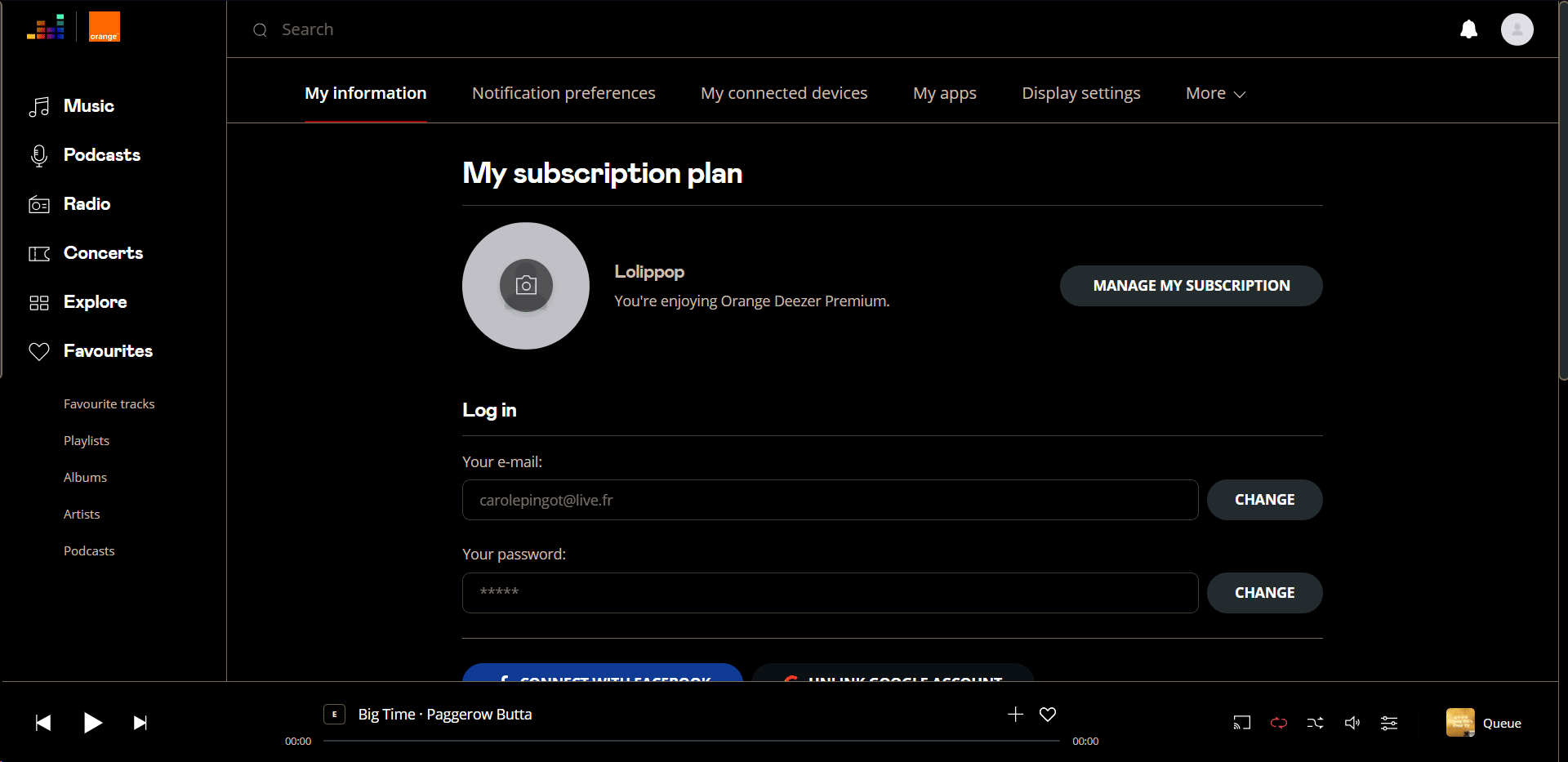Go to Music section
Screen dimensions: 1568x762
pos(89,106)
